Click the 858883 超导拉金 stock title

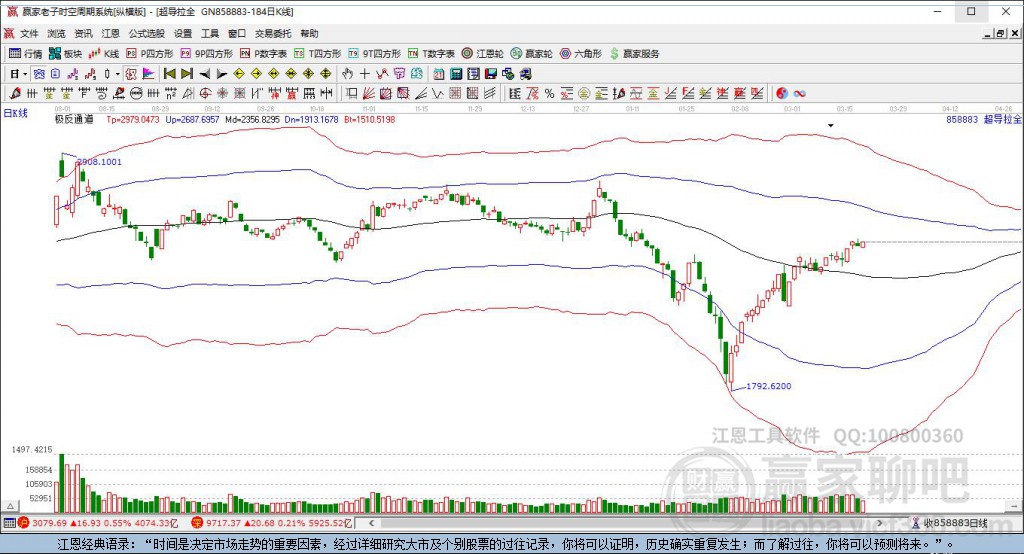point(984,120)
